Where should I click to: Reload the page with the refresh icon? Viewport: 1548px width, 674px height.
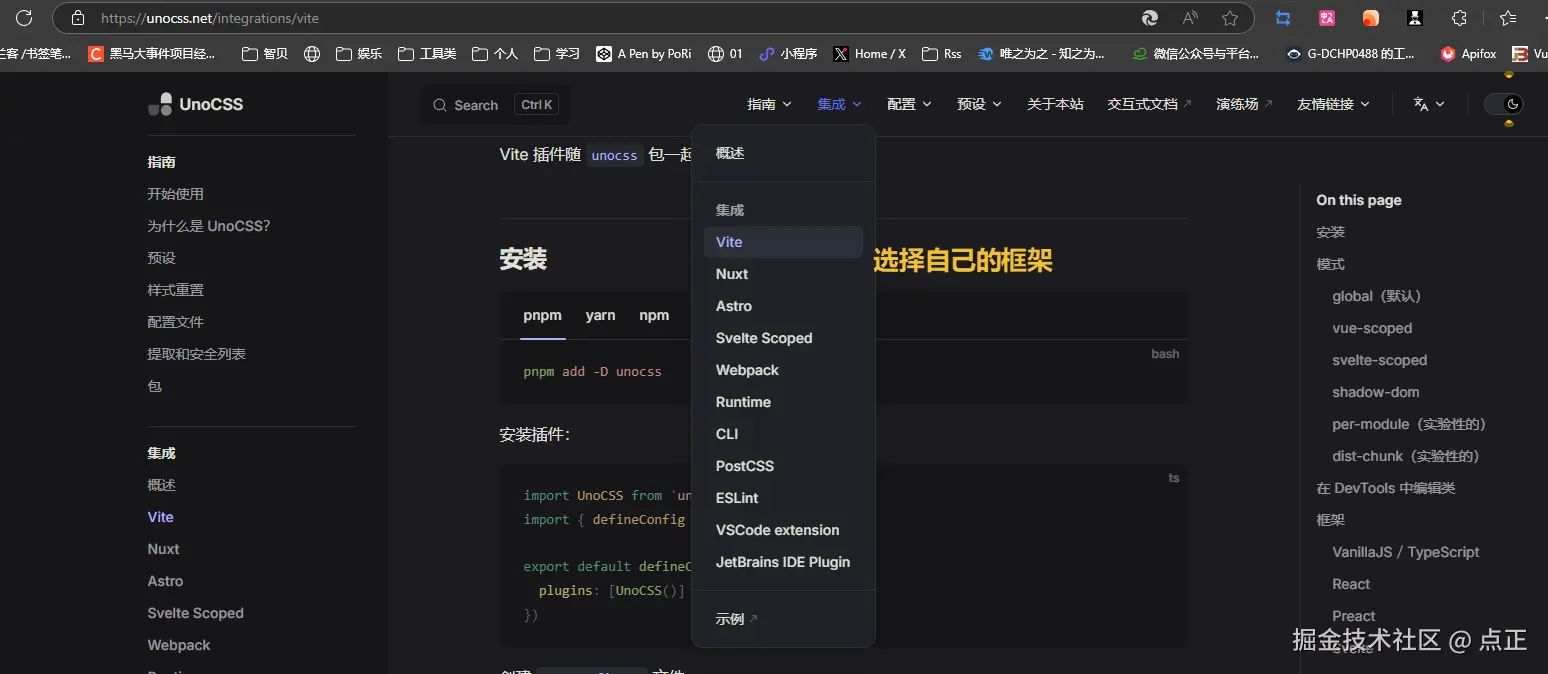[24, 18]
